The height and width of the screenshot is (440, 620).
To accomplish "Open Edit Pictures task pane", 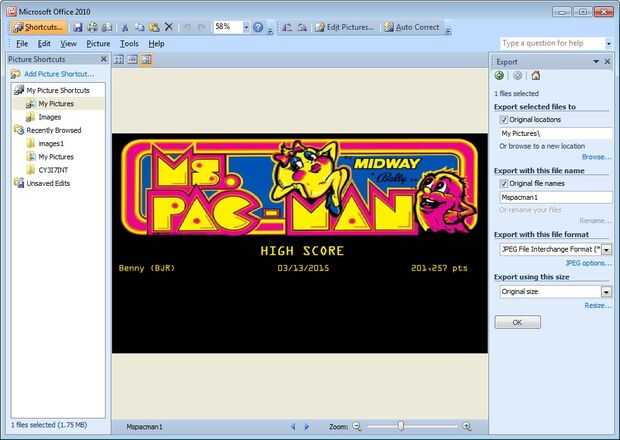I will coord(344,27).
